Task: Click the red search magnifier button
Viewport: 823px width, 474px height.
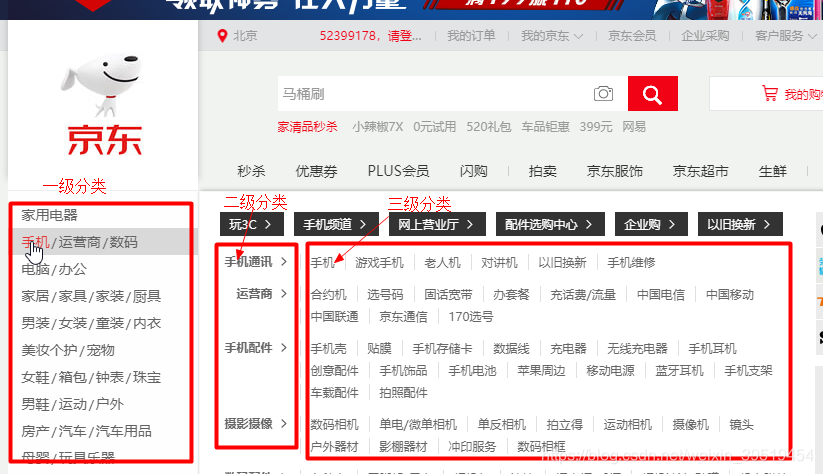Action: (x=652, y=94)
